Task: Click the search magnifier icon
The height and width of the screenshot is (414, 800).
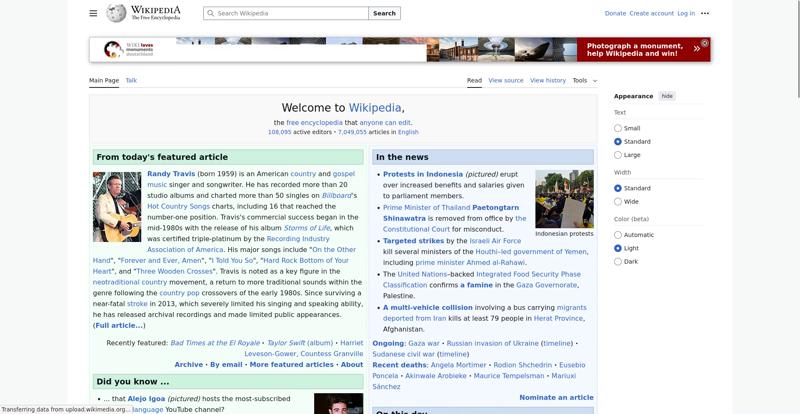Action: click(210, 13)
